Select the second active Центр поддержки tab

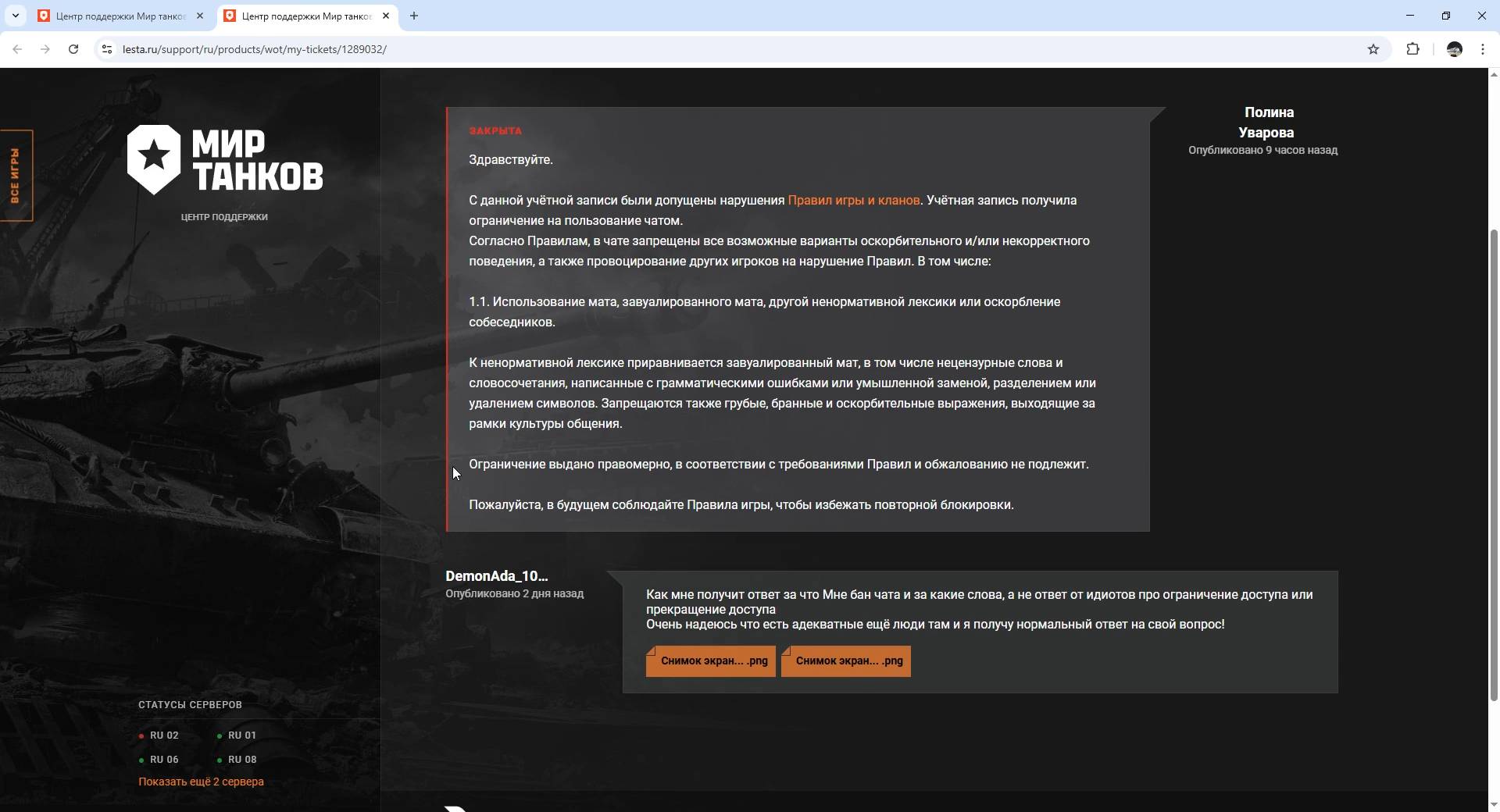pyautogui.click(x=308, y=16)
